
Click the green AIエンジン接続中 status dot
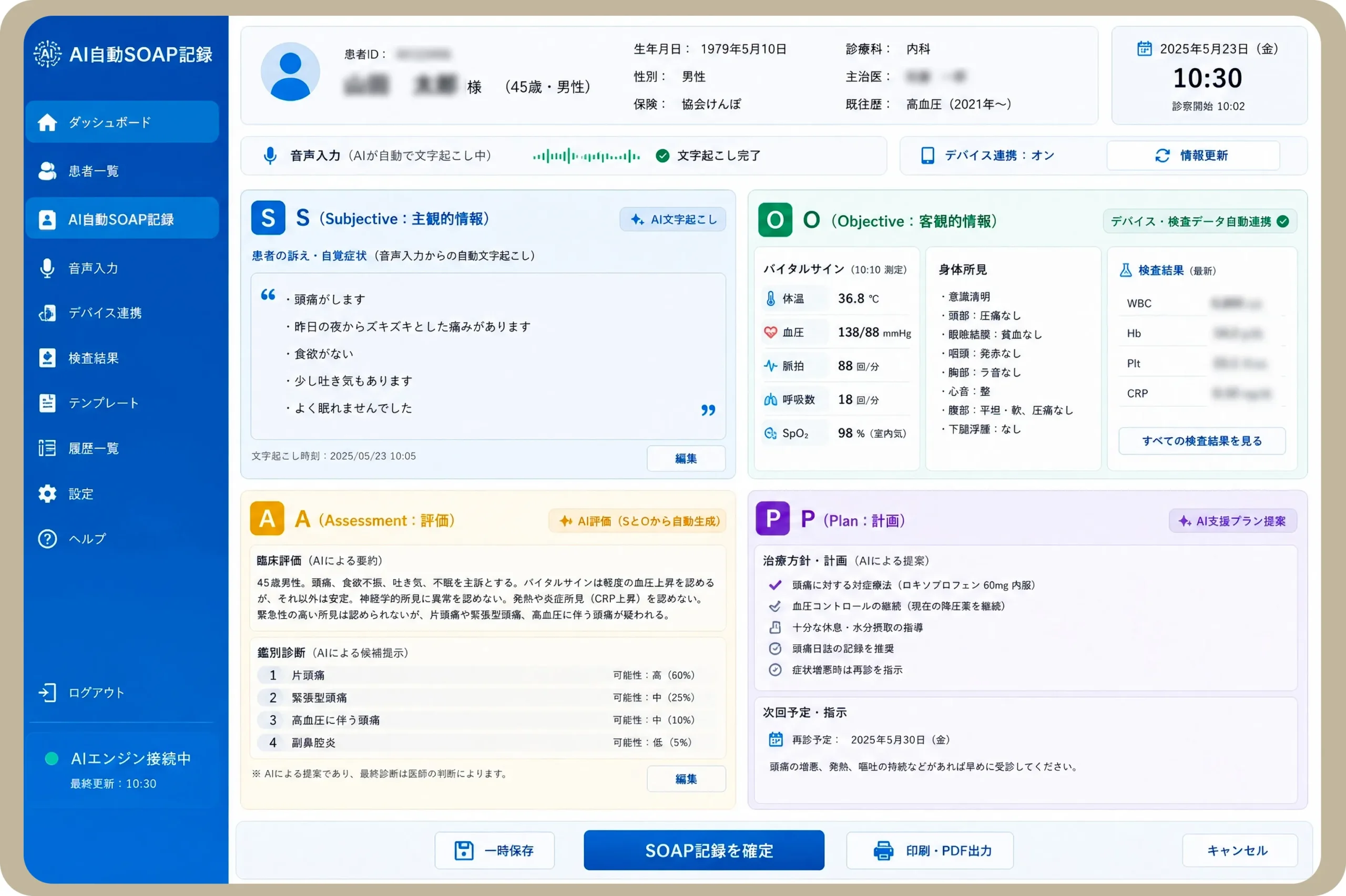(x=52, y=758)
